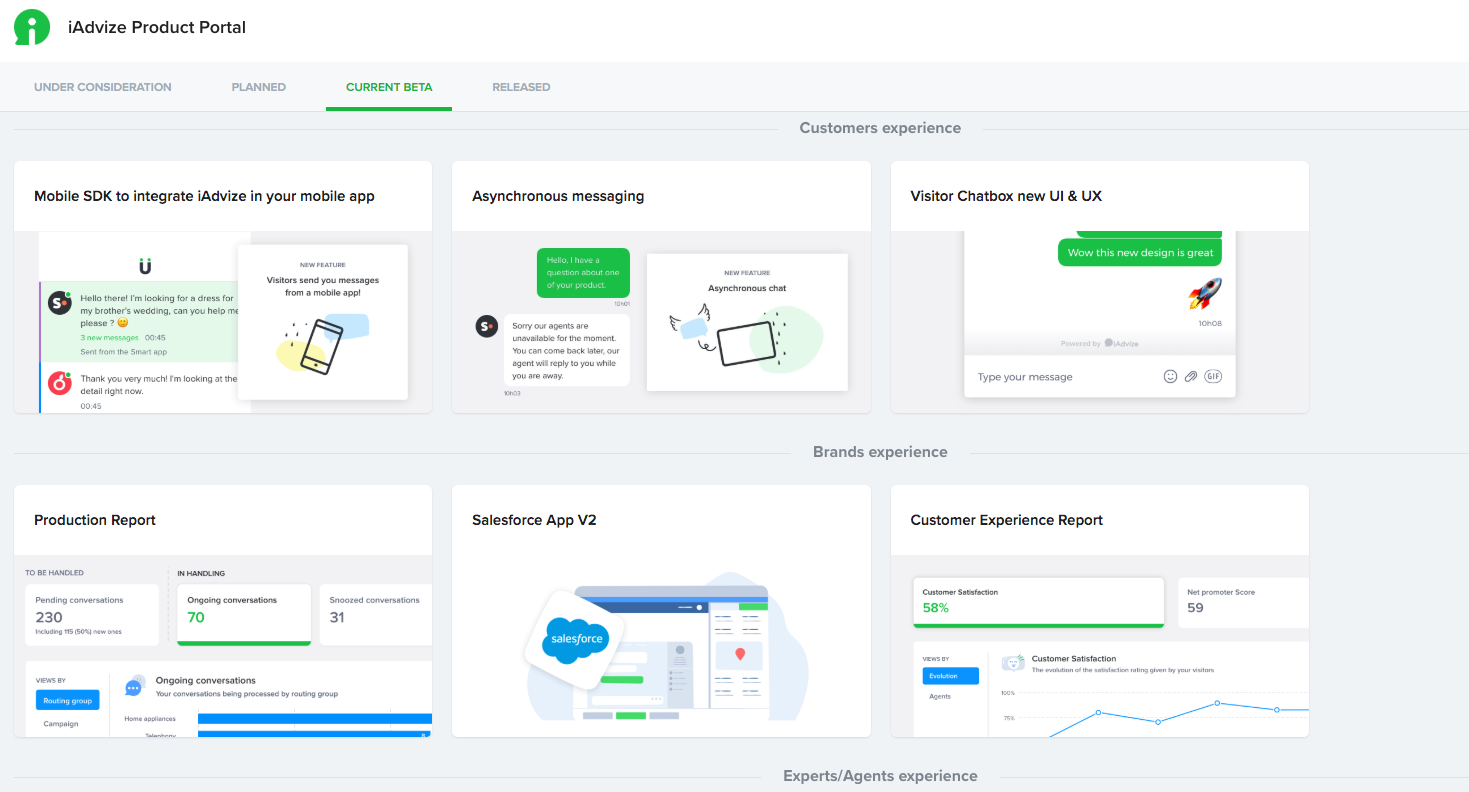This screenshot has width=1469, height=792.
Task: Switch to the PLANNED tab
Action: (x=258, y=87)
